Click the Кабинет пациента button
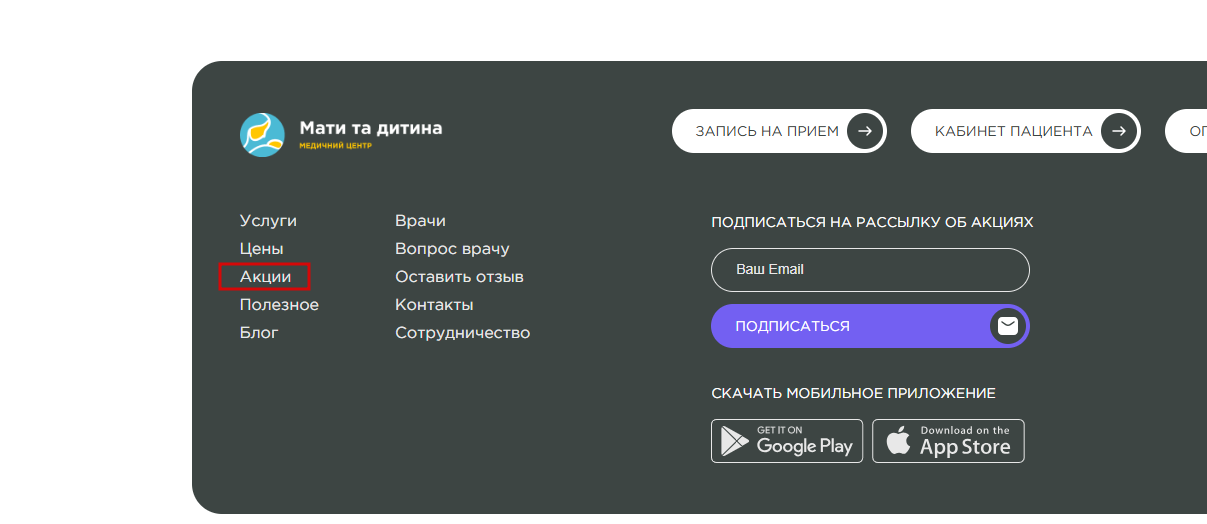 coord(1026,131)
